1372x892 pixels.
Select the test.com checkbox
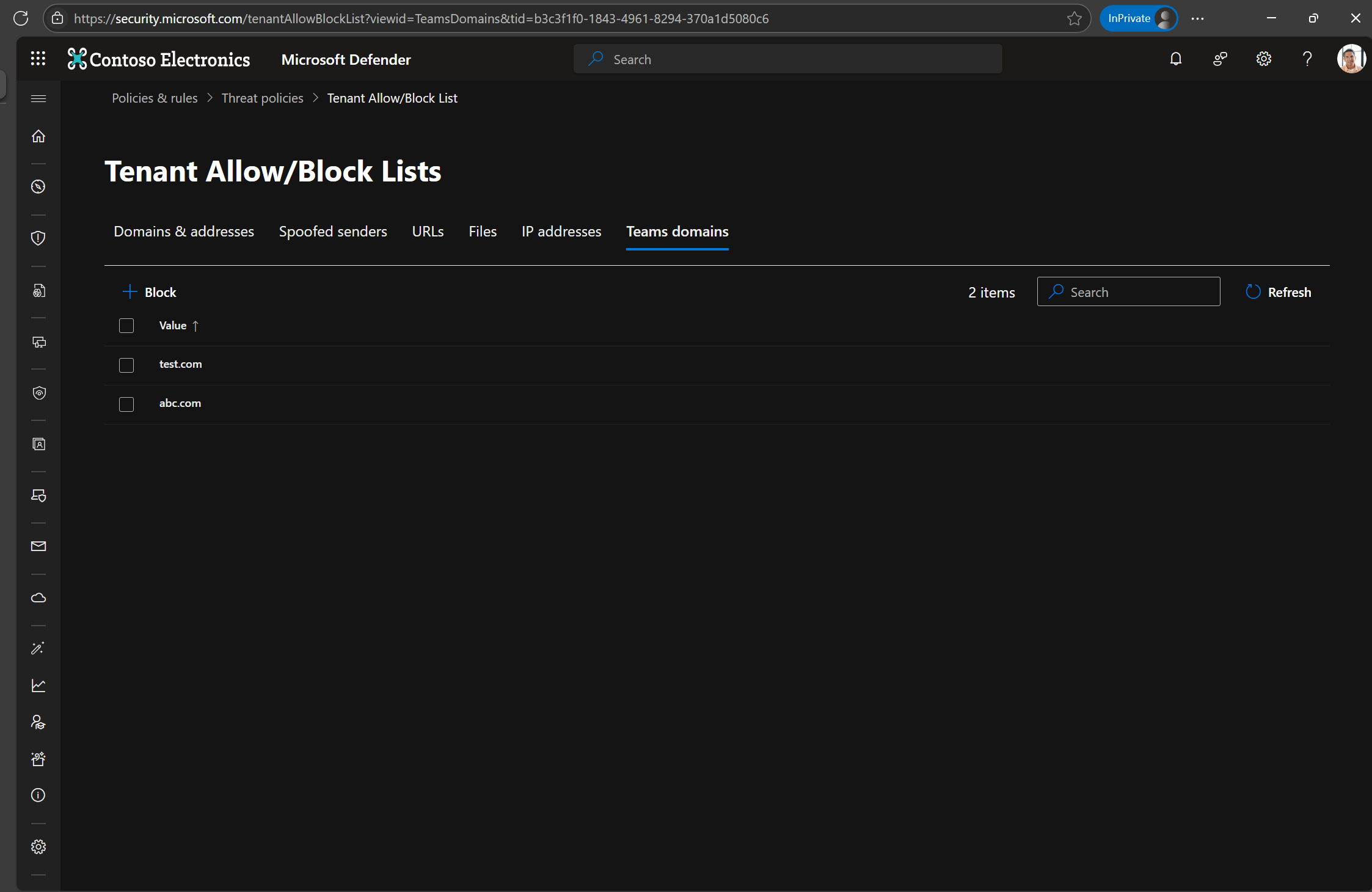tap(126, 365)
